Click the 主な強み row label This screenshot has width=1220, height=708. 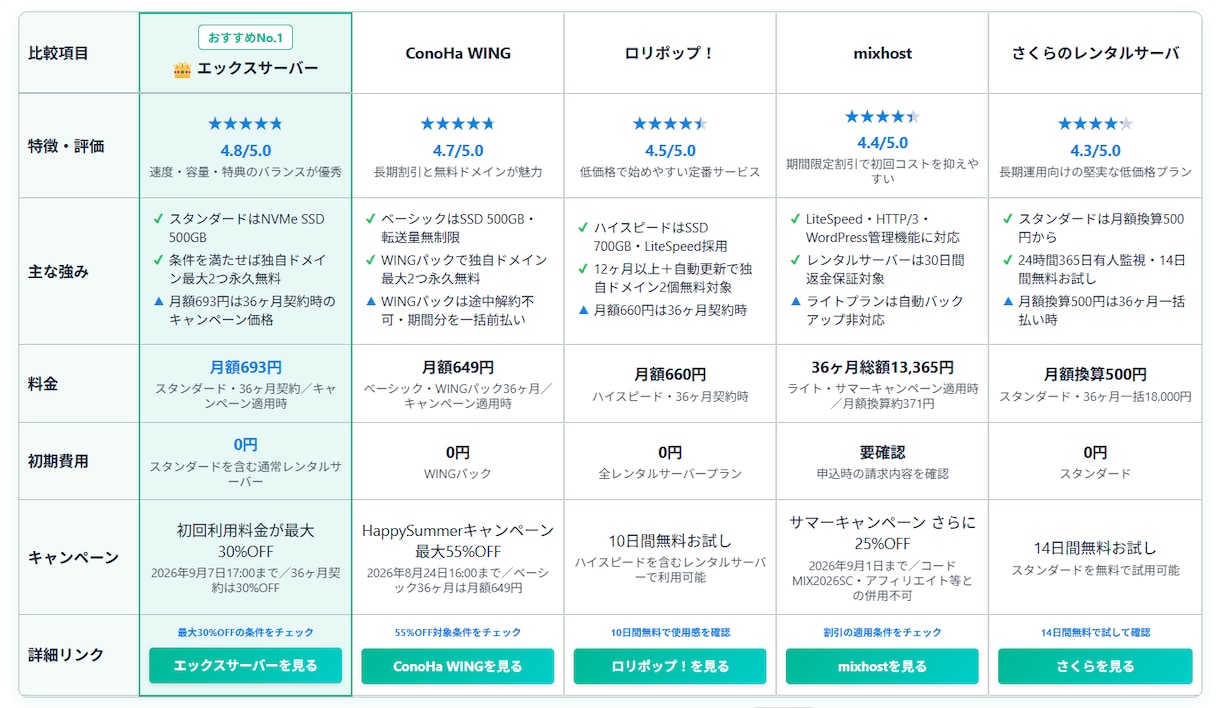pos(58,271)
